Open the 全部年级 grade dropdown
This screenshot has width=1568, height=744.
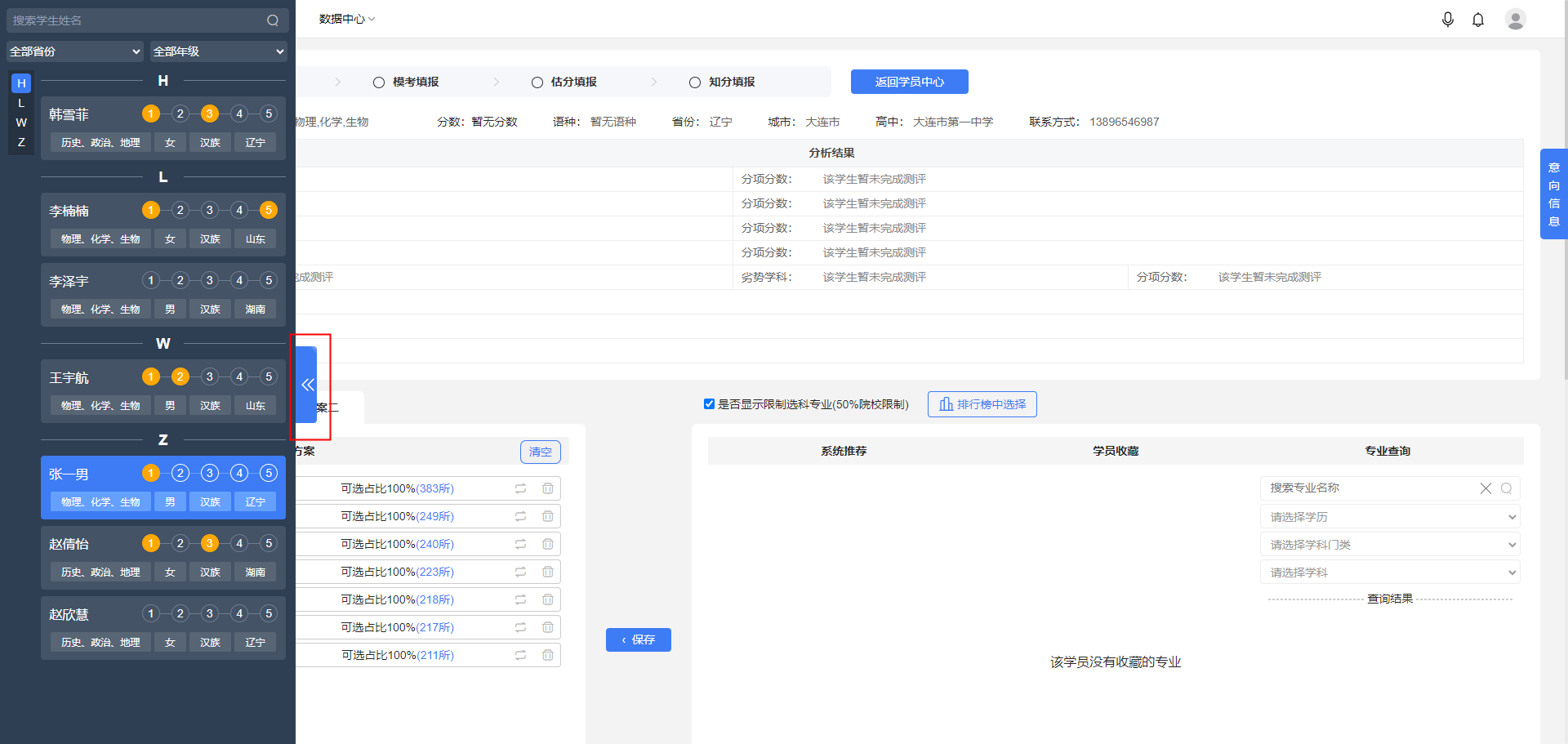point(217,51)
